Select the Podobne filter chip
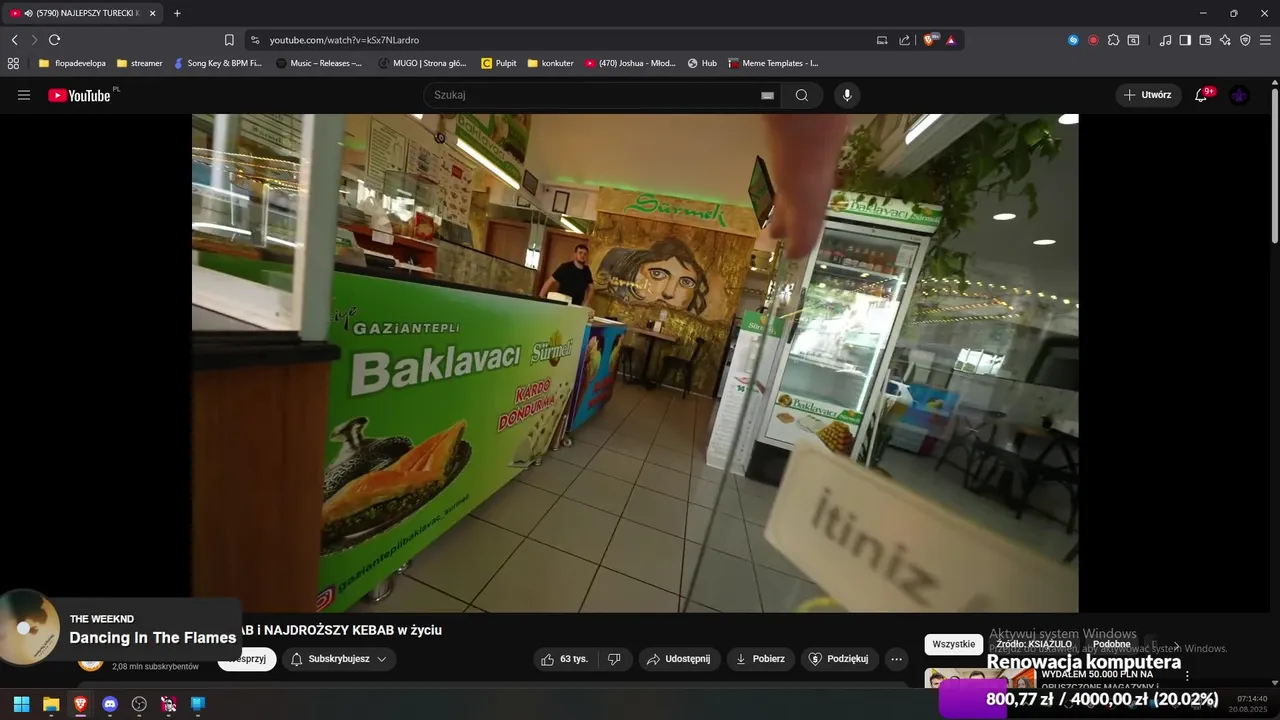Image resolution: width=1280 pixels, height=720 pixels. pos(1111,644)
